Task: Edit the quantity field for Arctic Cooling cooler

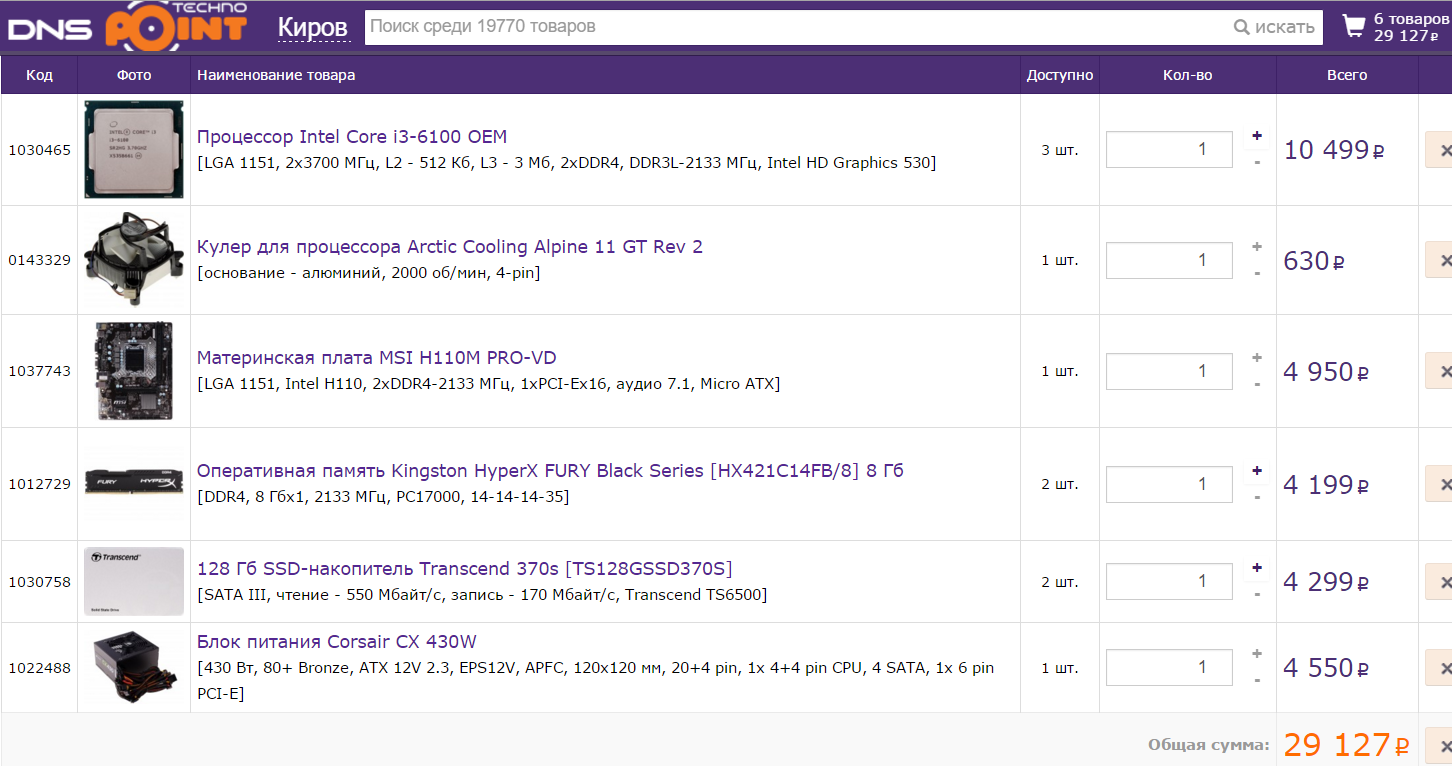Action: 1169,260
